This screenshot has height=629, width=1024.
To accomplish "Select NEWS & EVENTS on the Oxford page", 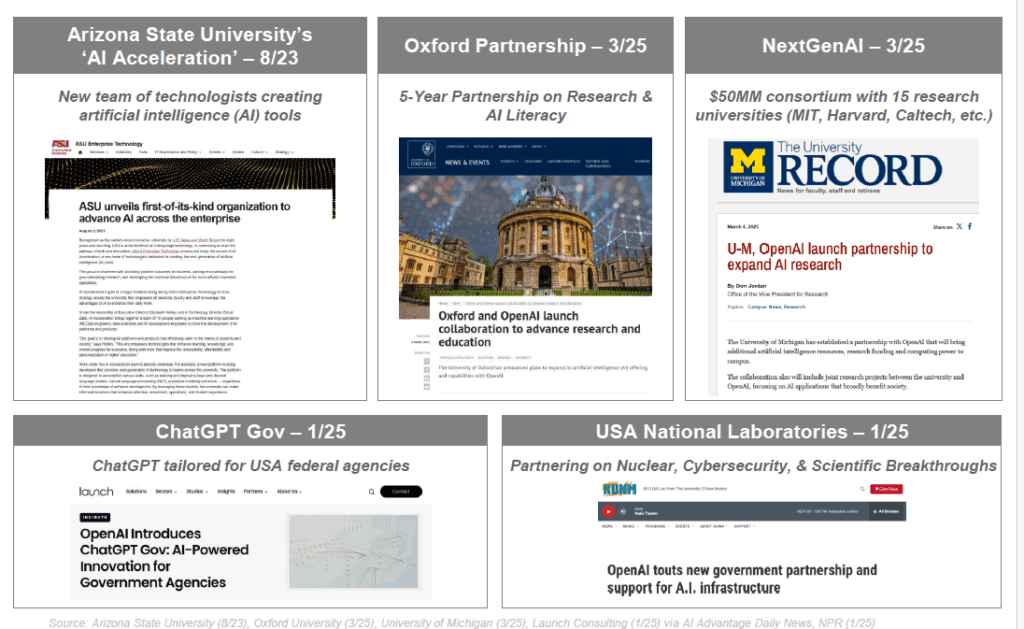I will (x=467, y=163).
